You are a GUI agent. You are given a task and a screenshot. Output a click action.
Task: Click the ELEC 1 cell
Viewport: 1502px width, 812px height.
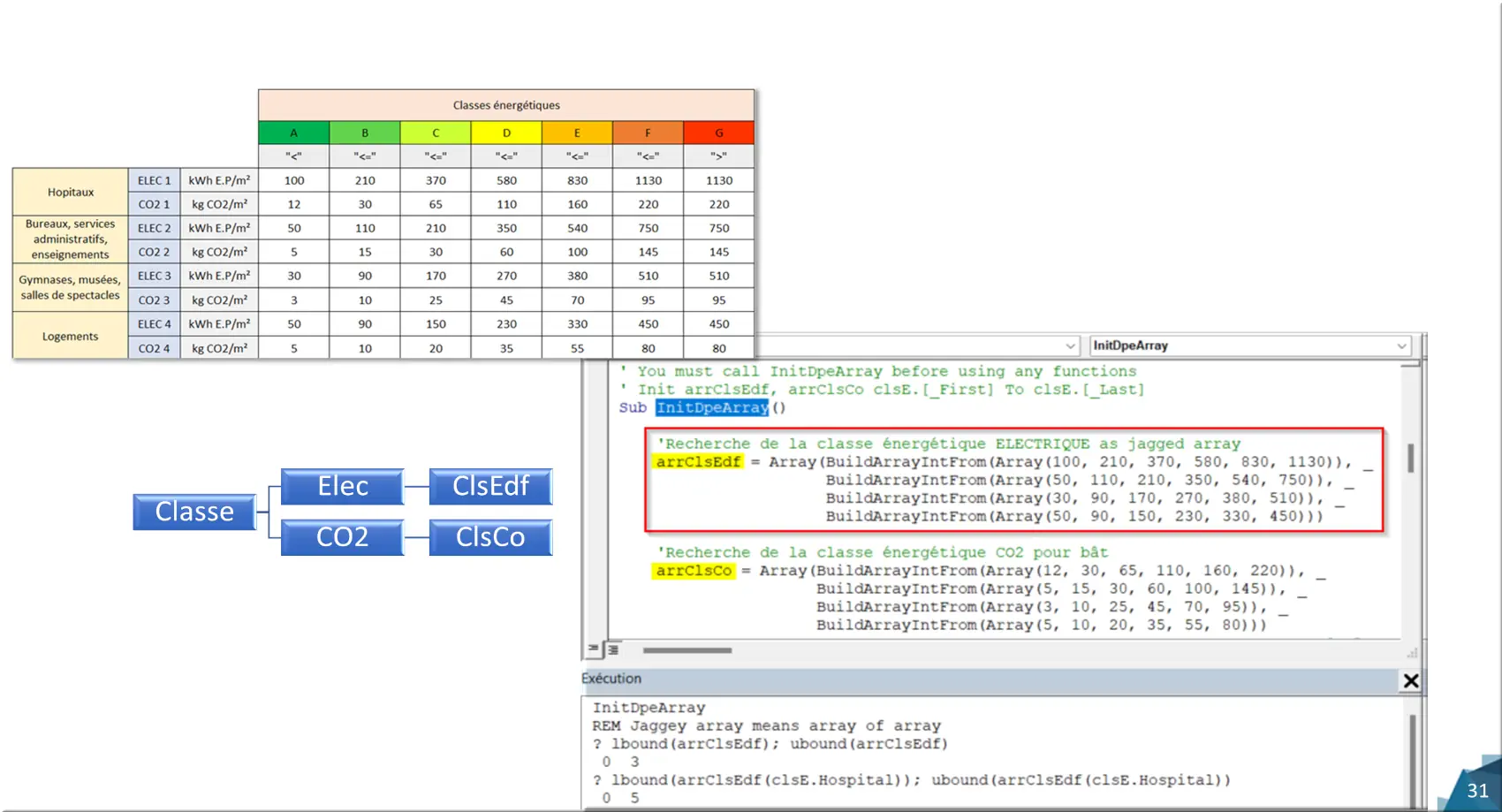155,180
